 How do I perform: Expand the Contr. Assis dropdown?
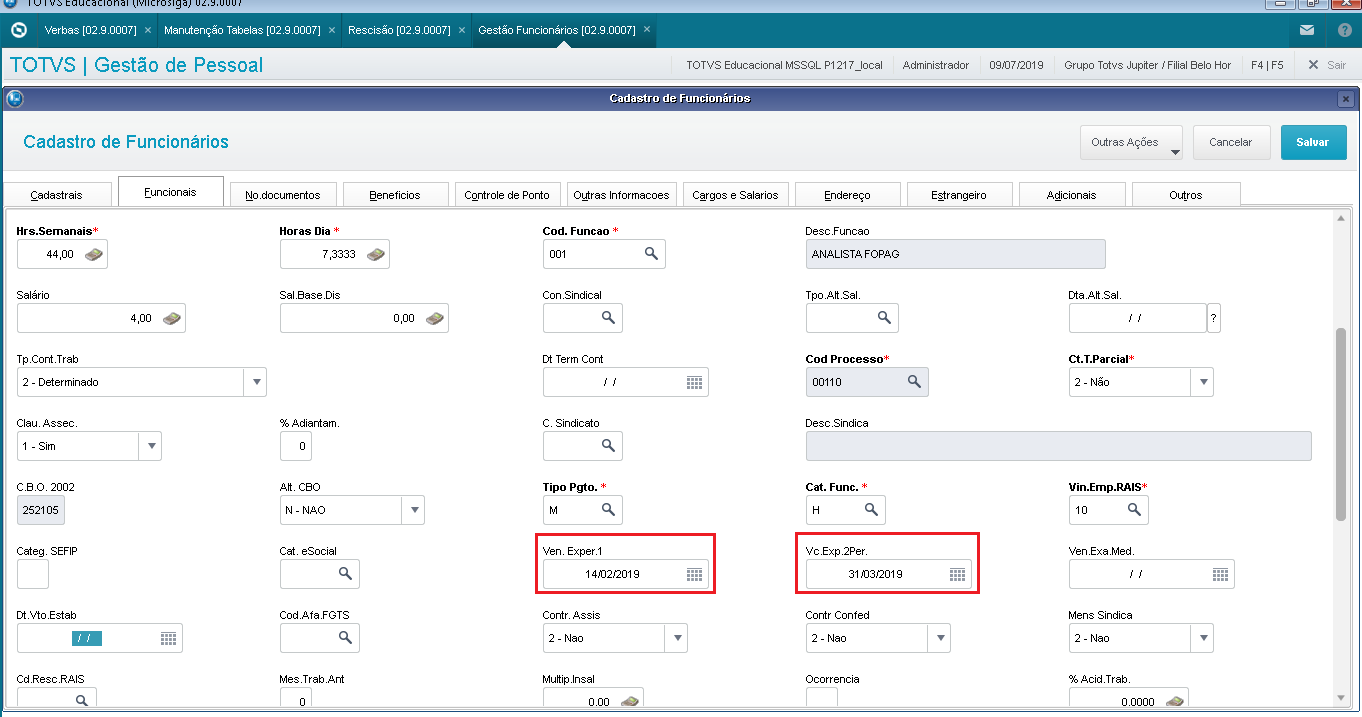tap(677, 638)
